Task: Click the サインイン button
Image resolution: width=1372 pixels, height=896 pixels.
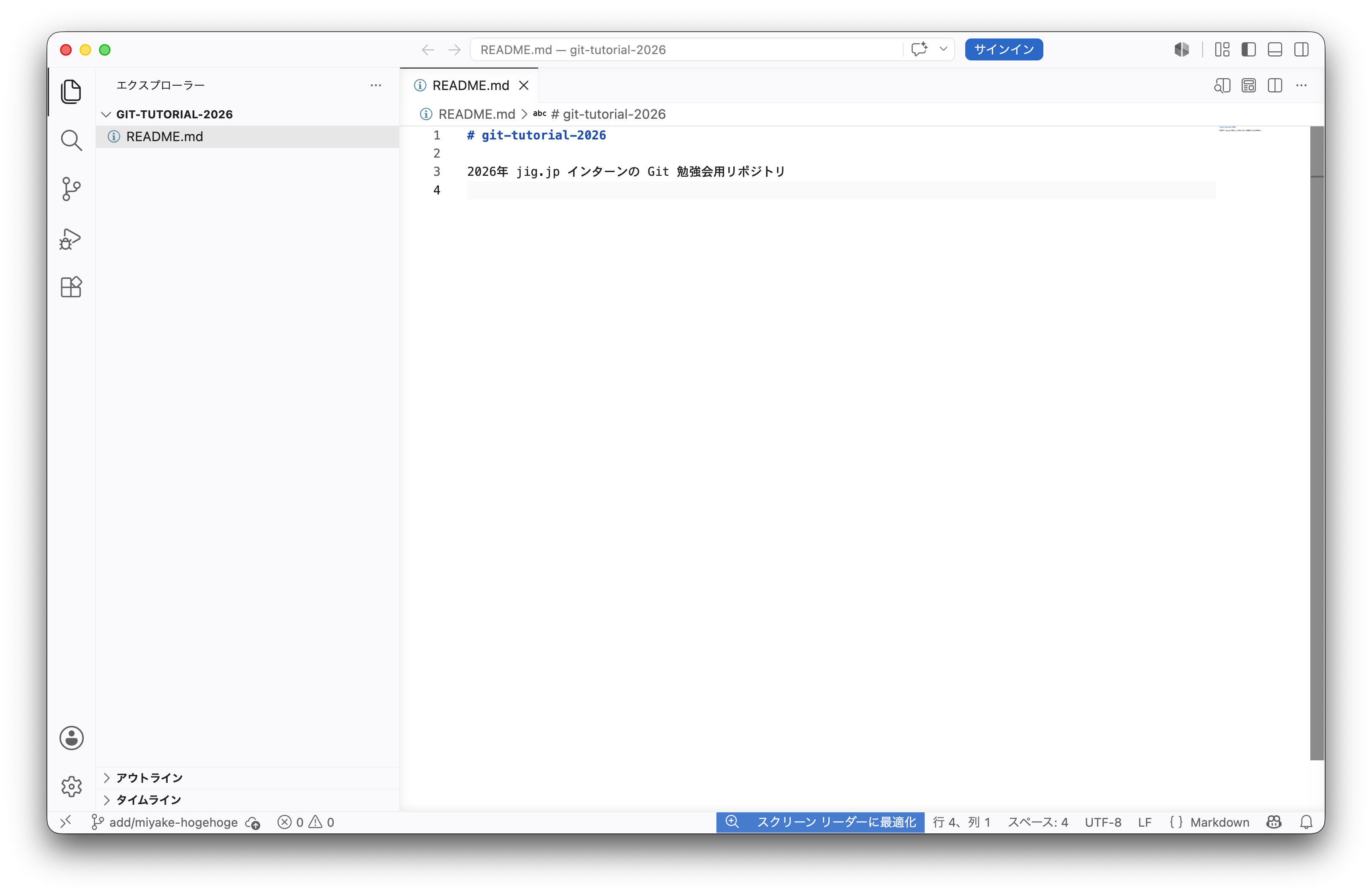Action: (1004, 49)
